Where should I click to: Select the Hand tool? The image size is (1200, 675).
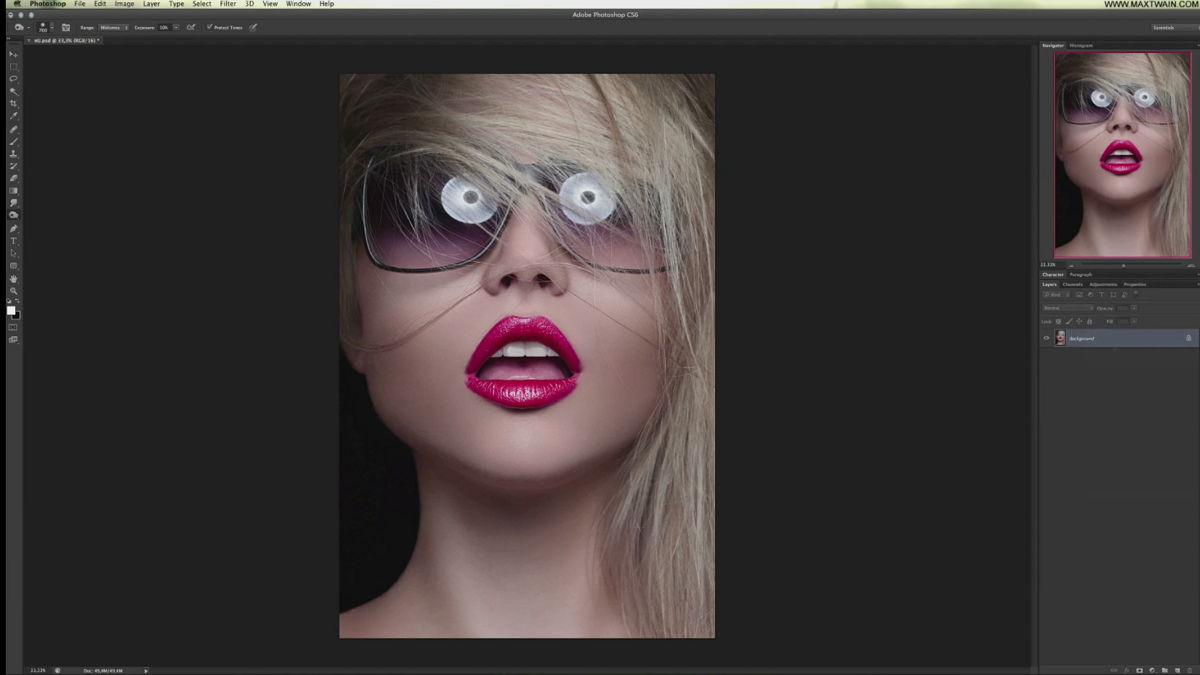13,278
